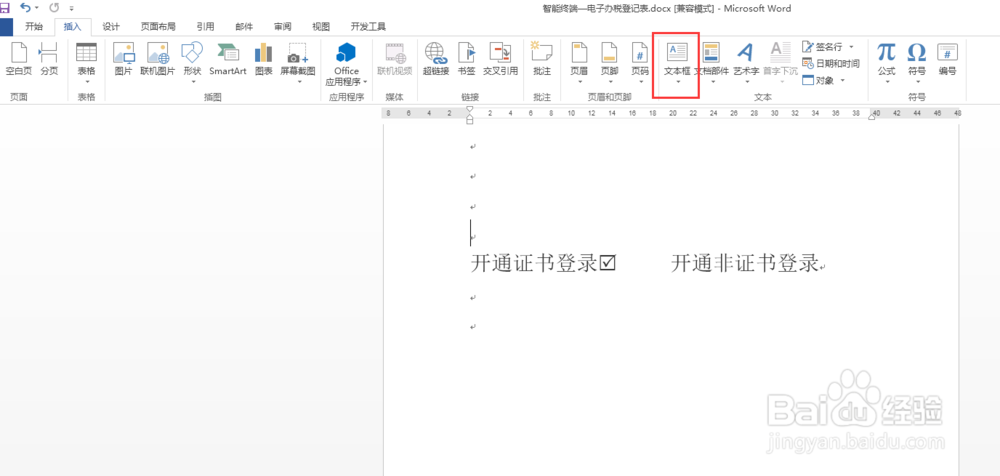Open the File backstage tab
The height and width of the screenshot is (476, 1000).
coord(6,27)
